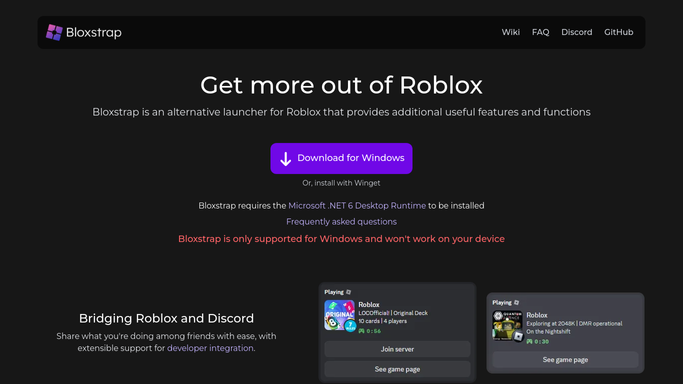Click the Nightshift game thumbnail icon
This screenshot has height=384, width=683.
[507, 326]
